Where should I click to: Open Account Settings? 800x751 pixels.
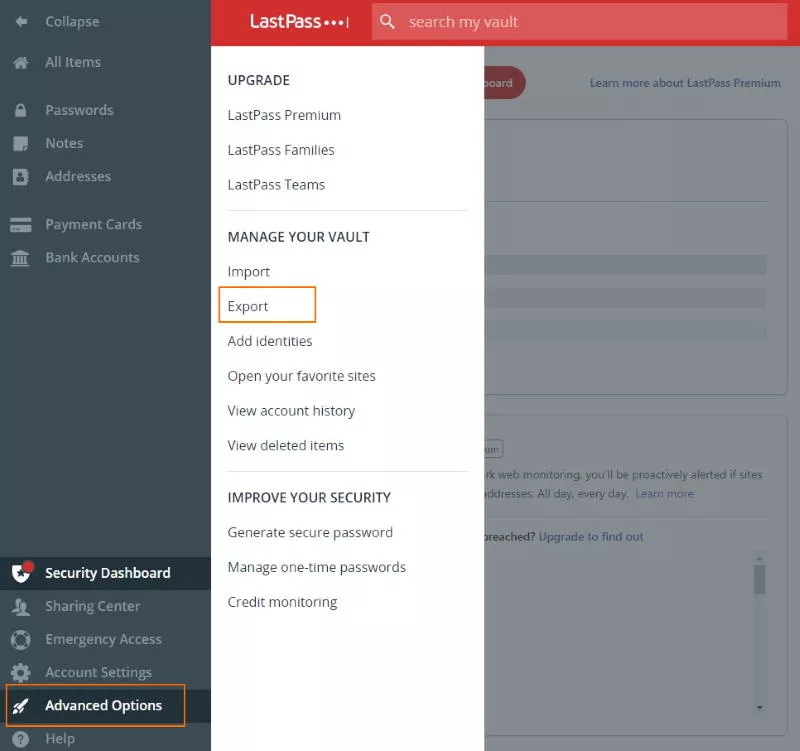(96, 672)
